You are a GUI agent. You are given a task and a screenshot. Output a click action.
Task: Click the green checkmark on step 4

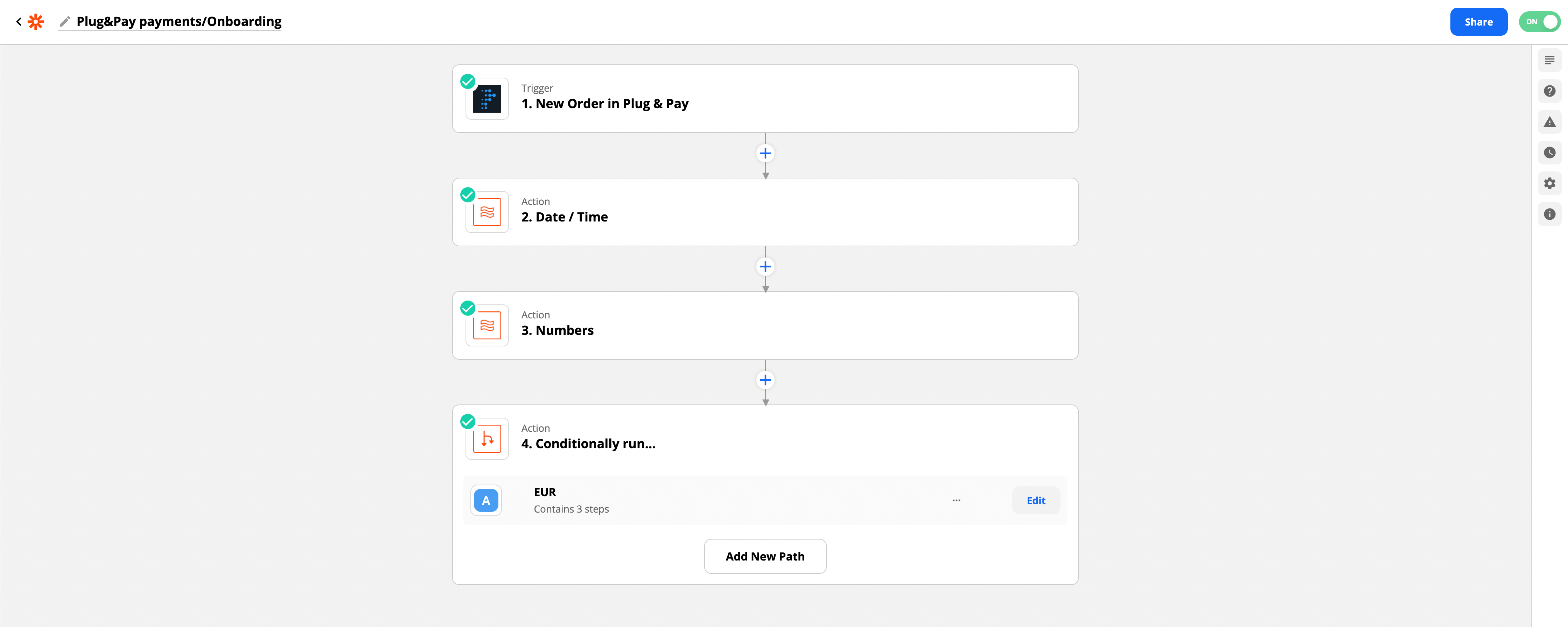468,421
